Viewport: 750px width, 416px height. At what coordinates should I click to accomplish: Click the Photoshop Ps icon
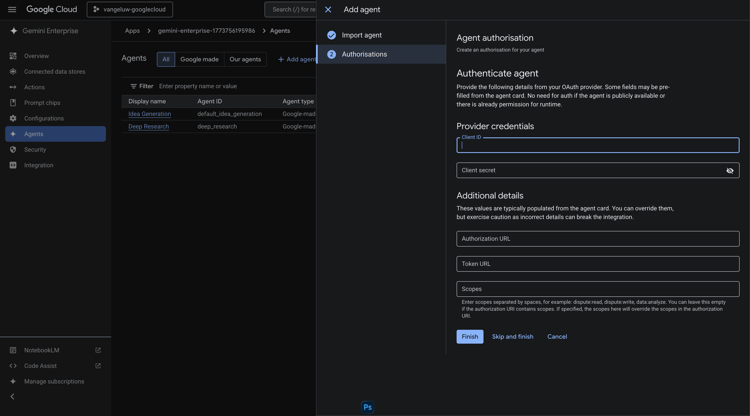[x=367, y=407]
